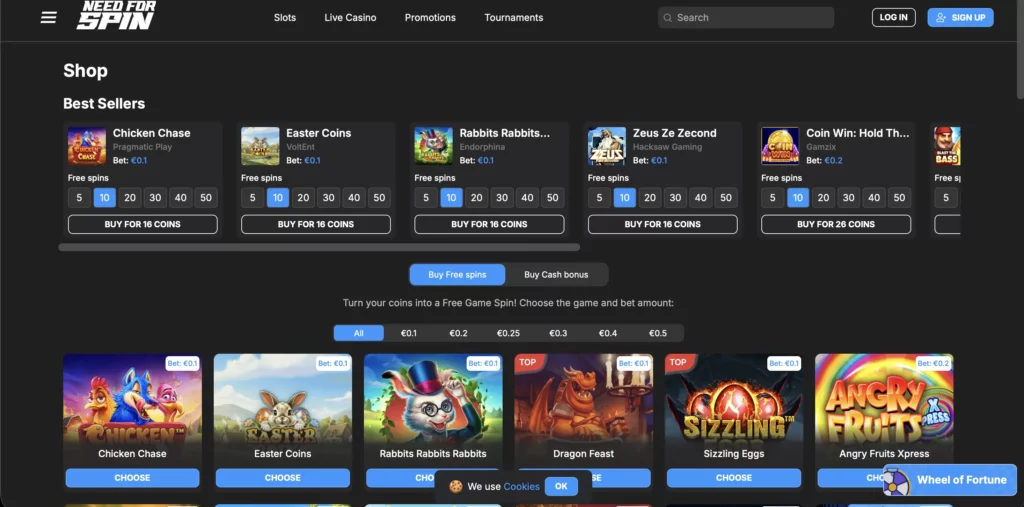Click the search magnifier icon
The height and width of the screenshot is (507, 1024).
pos(667,18)
